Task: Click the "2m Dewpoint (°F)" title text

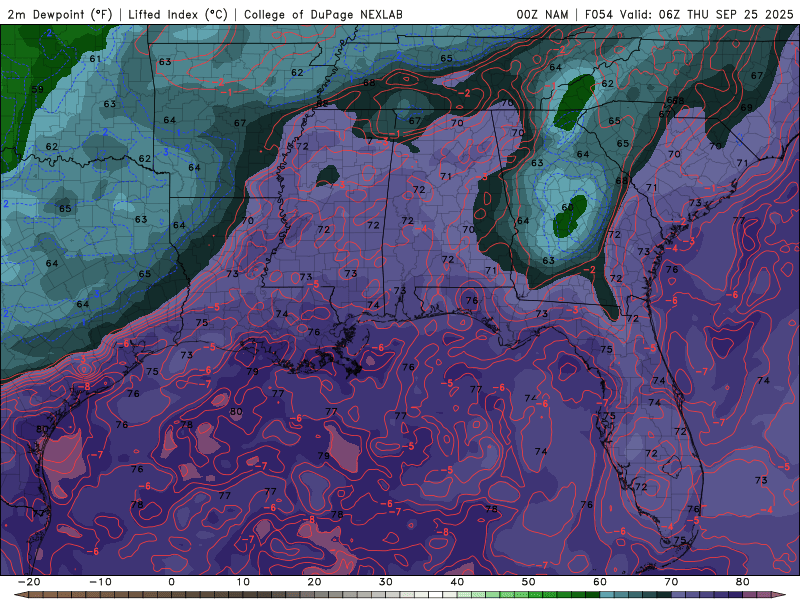Action: (x=60, y=14)
